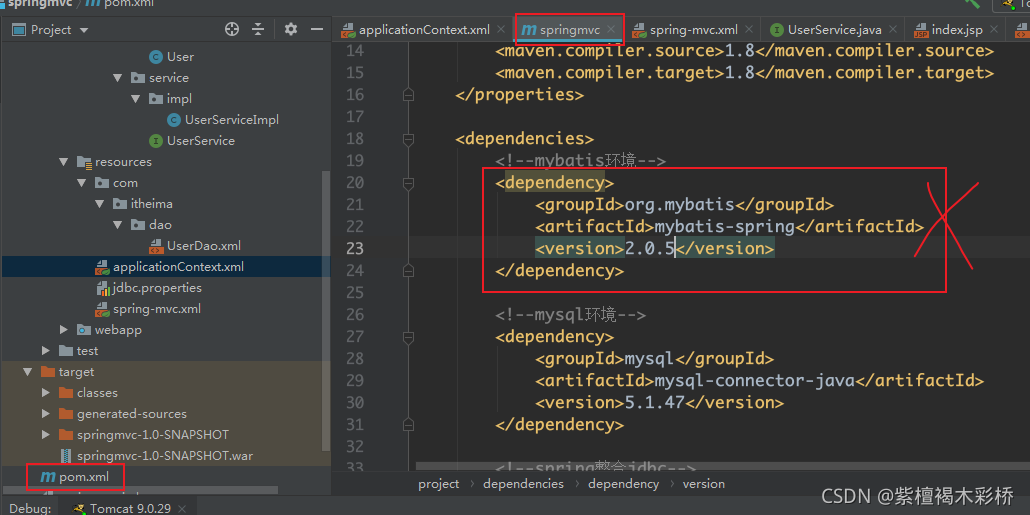Collapse the target folder

(28, 372)
